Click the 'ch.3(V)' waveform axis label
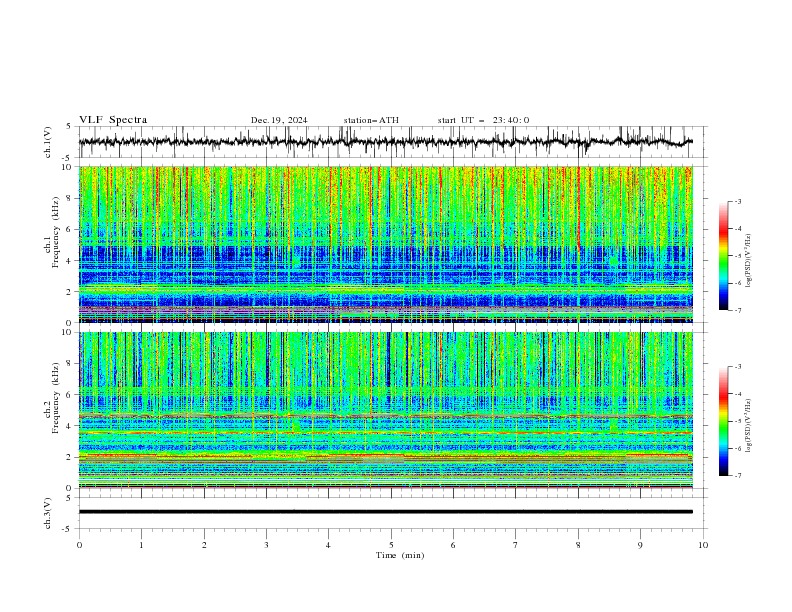The width and height of the screenshot is (792, 612). 48,513
